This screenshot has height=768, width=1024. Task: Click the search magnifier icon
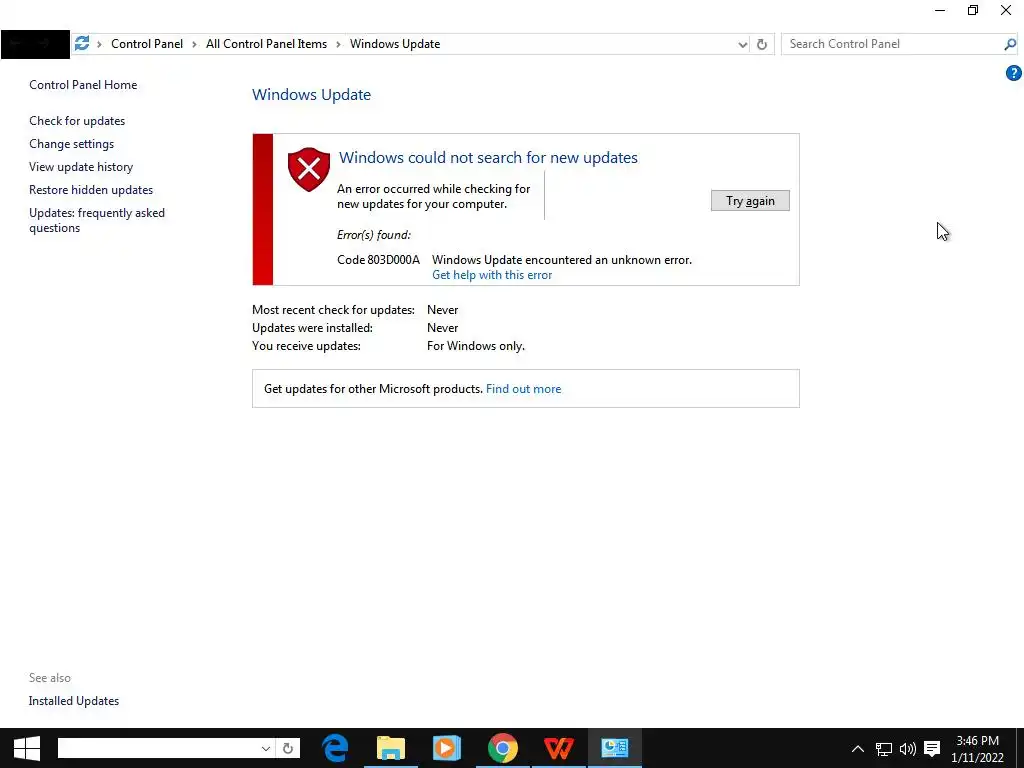1010,44
